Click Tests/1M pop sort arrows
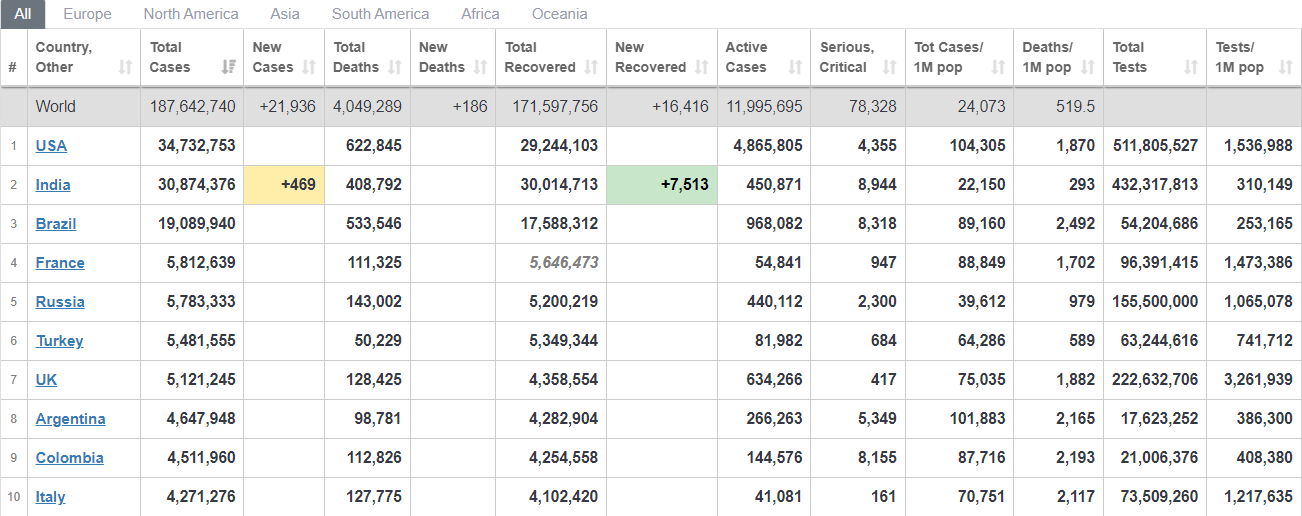This screenshot has width=1302, height=516. pyautogui.click(x=1284, y=68)
